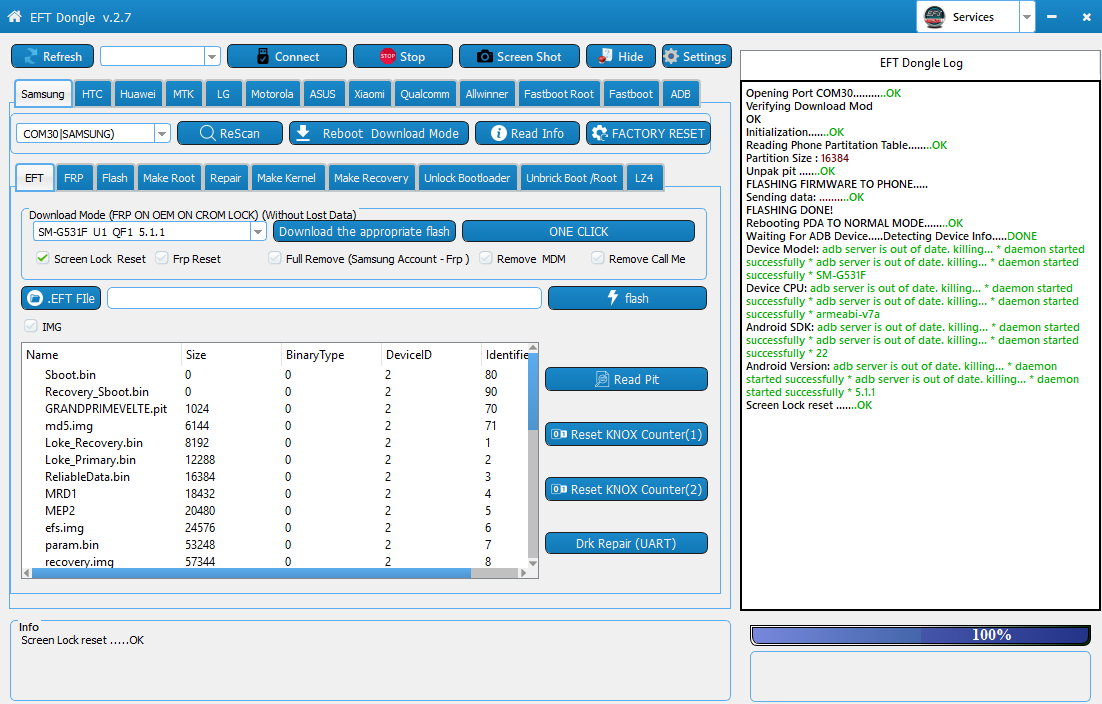Toggle the Screen Lock Reset checkbox
The height and width of the screenshot is (704, 1102).
[x=43, y=258]
